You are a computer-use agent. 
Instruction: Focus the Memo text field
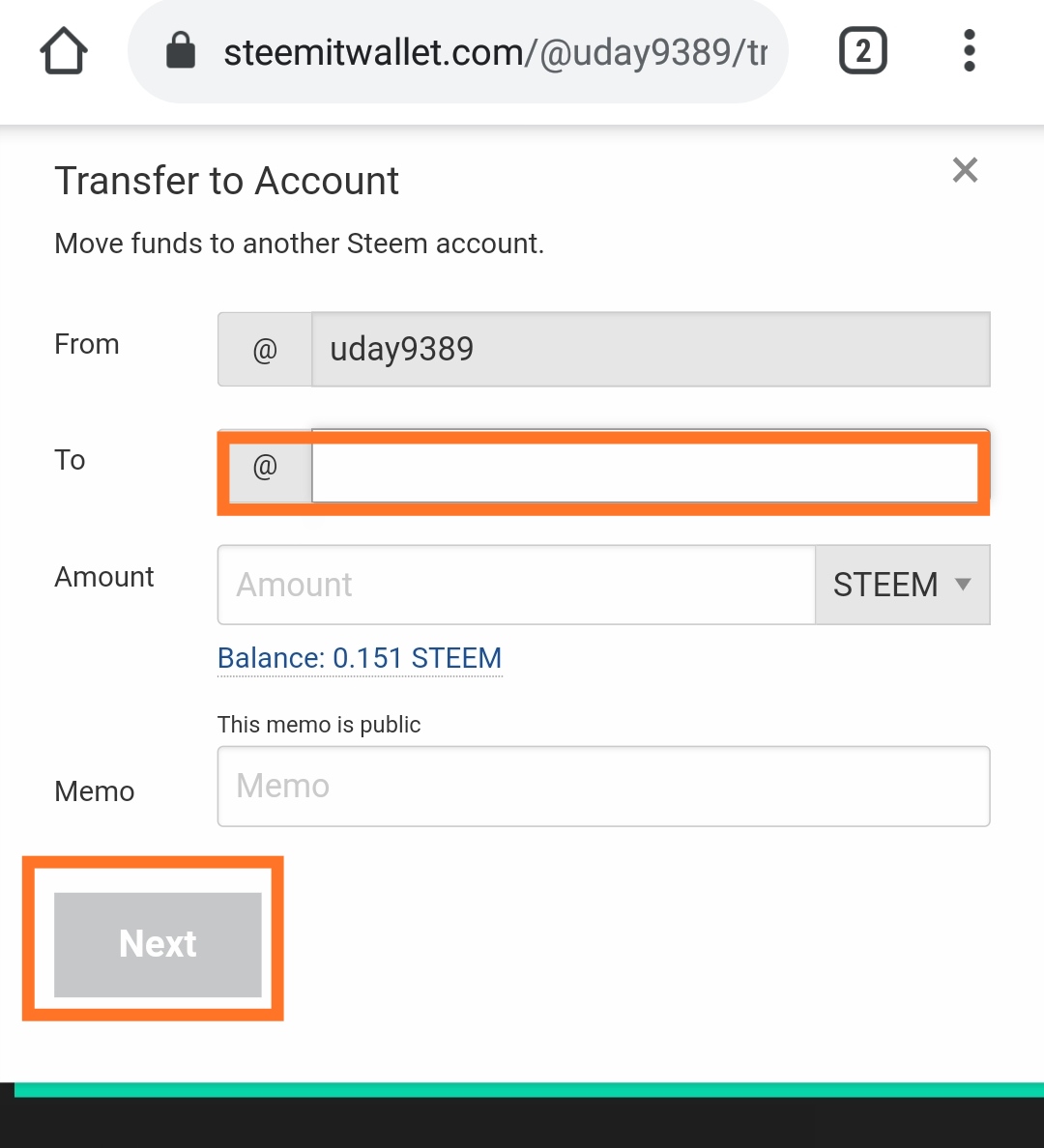point(603,786)
